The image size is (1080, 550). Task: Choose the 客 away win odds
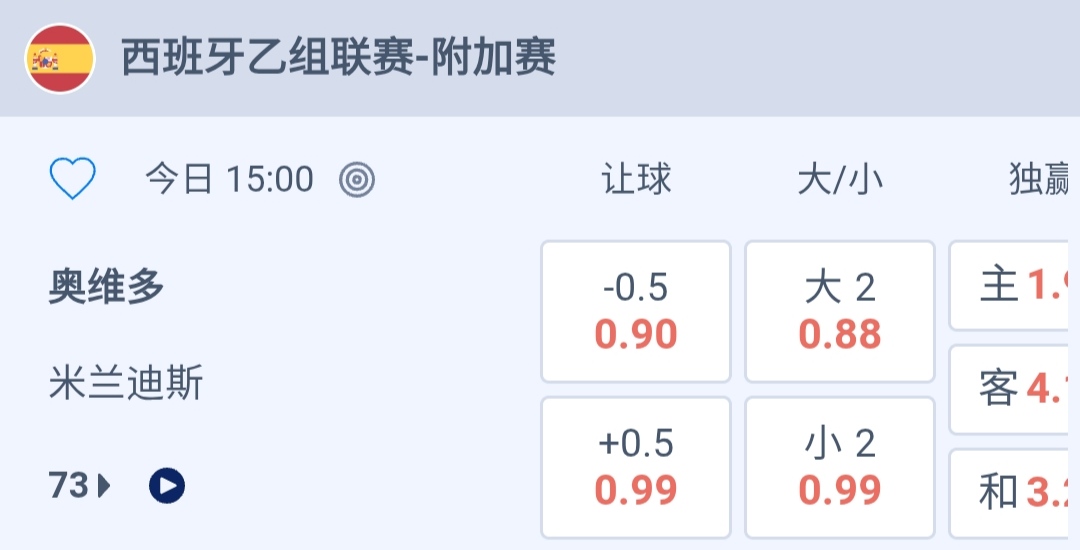click(1015, 389)
